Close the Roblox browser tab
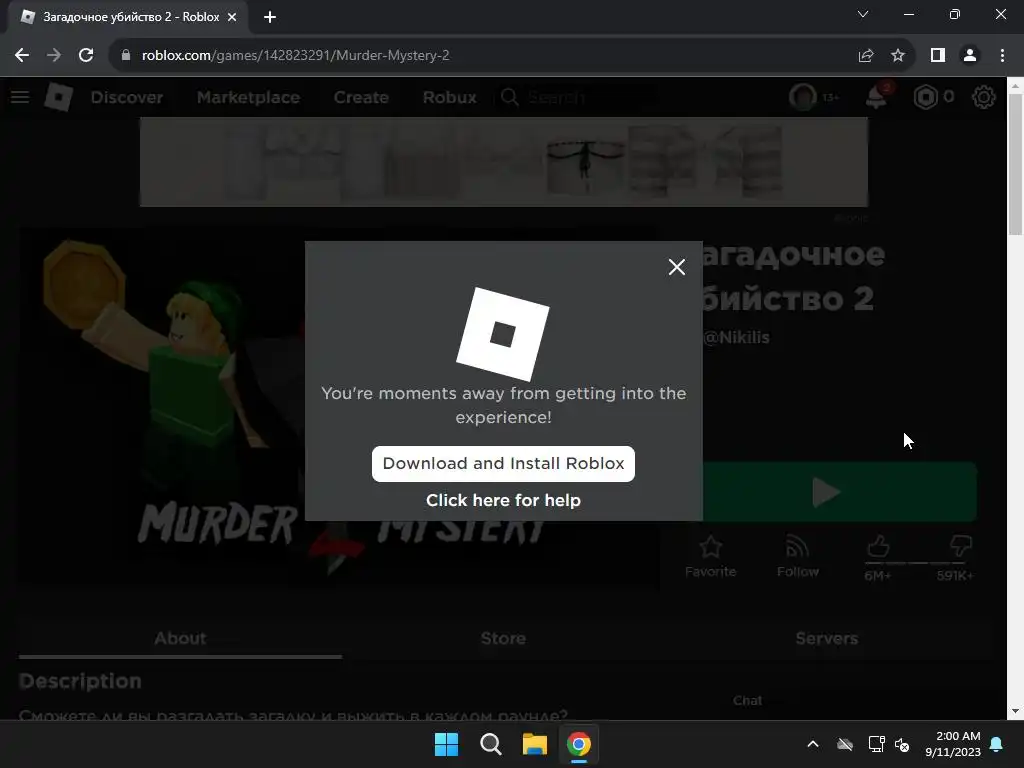1024x768 pixels. click(x=232, y=17)
